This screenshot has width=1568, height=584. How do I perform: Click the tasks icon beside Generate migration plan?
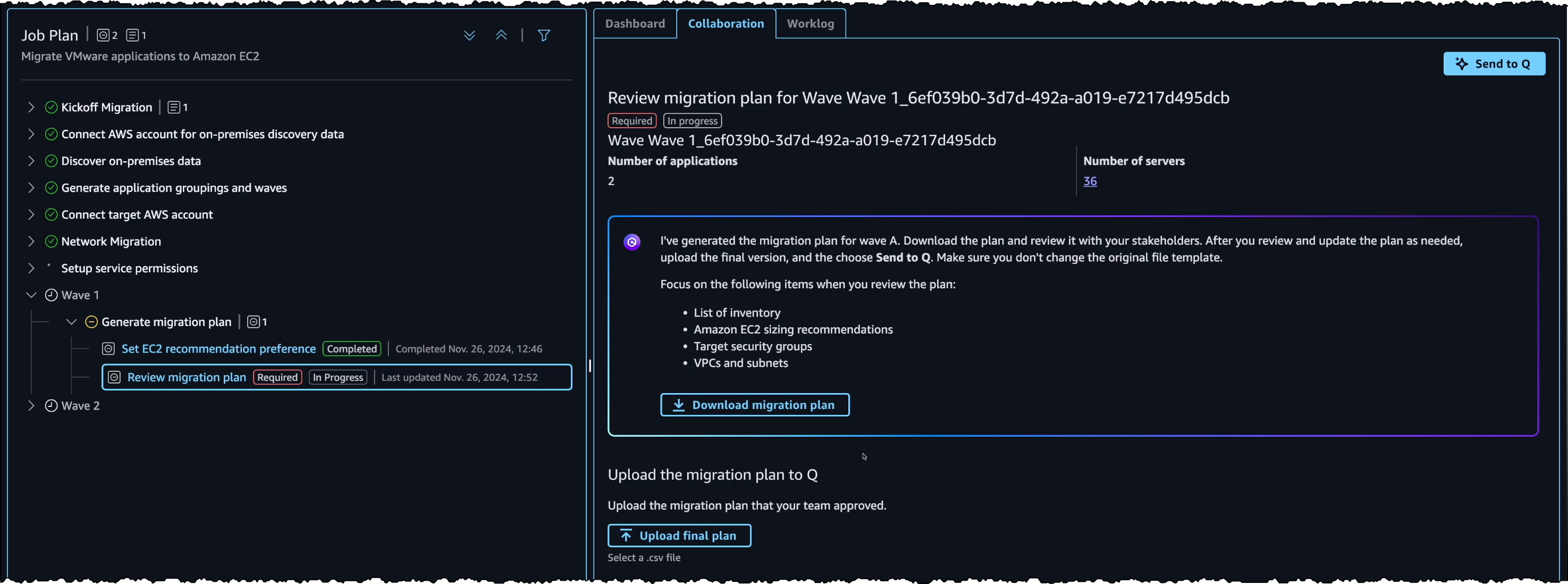[x=253, y=322]
